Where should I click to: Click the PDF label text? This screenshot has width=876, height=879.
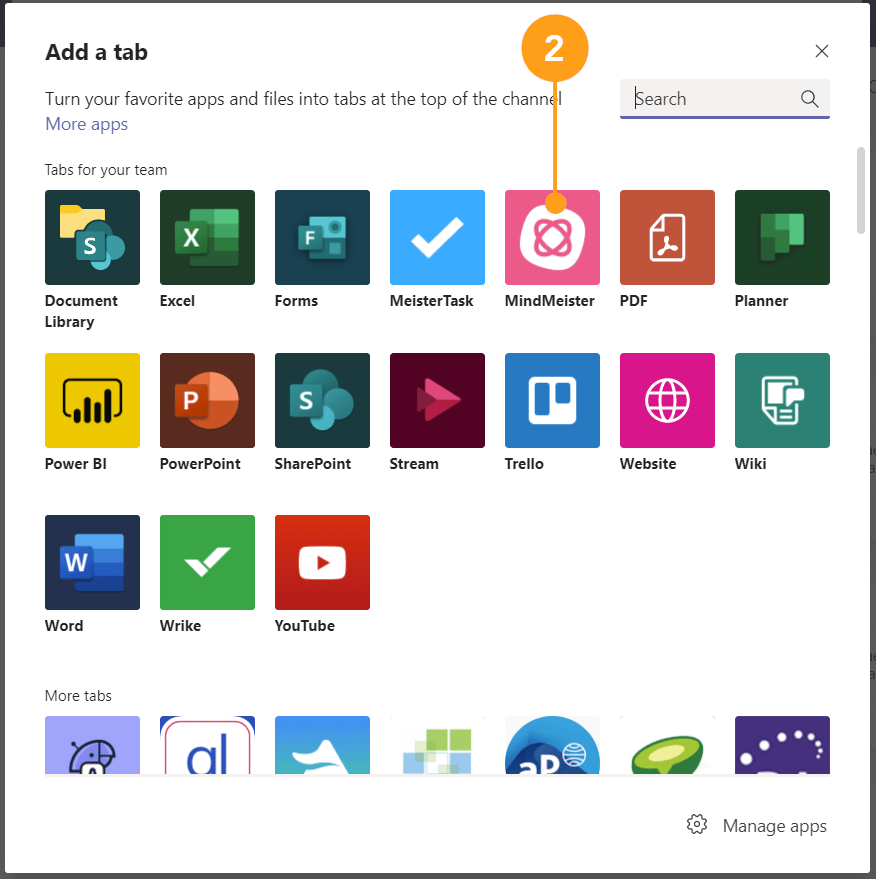click(x=633, y=301)
